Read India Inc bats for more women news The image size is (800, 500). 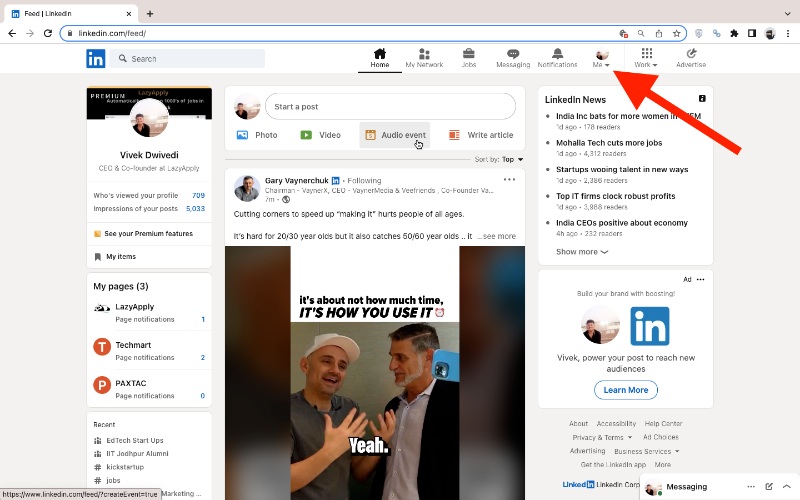pyautogui.click(x=629, y=116)
